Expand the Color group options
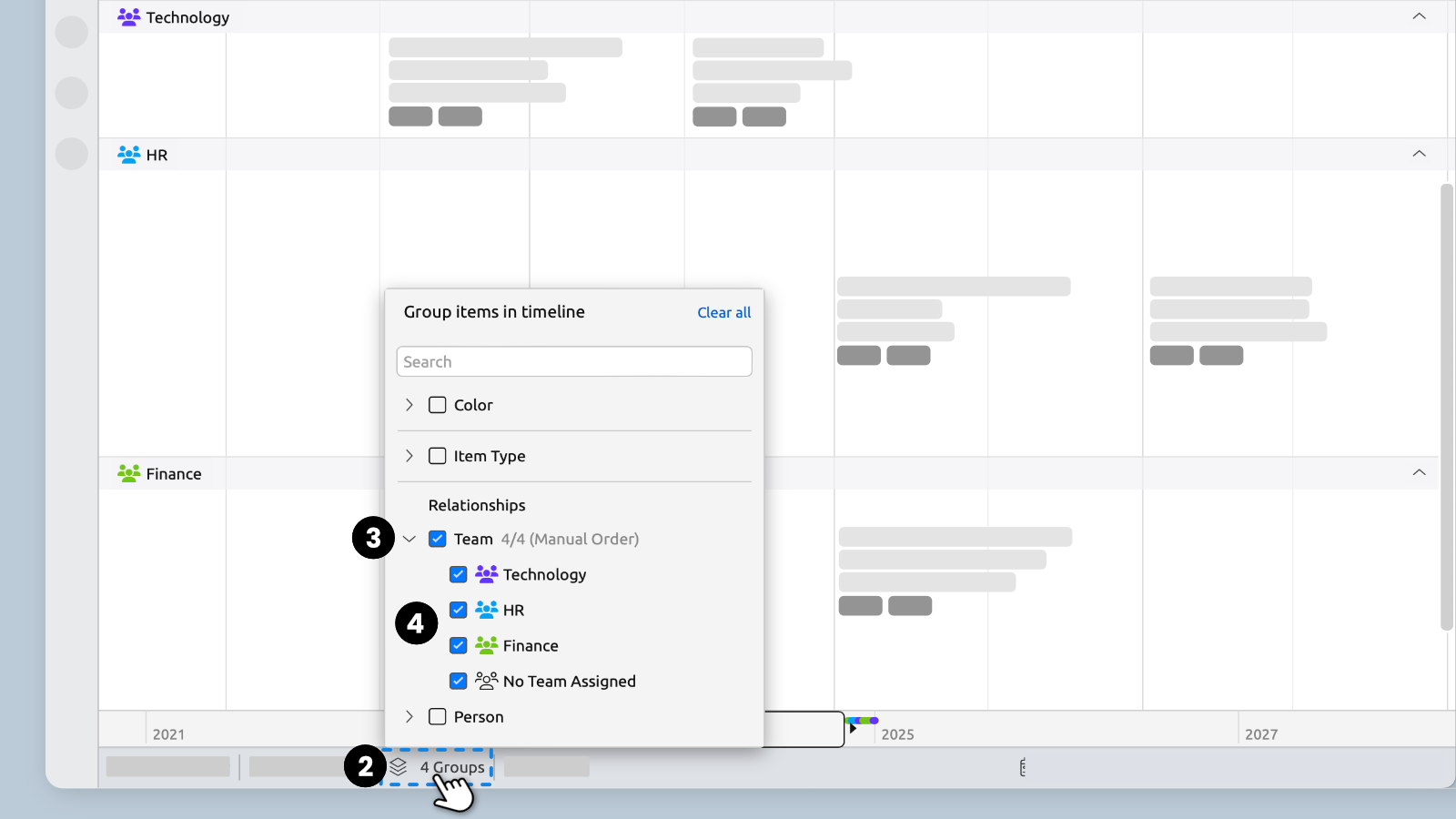The image size is (1456, 819). (409, 405)
